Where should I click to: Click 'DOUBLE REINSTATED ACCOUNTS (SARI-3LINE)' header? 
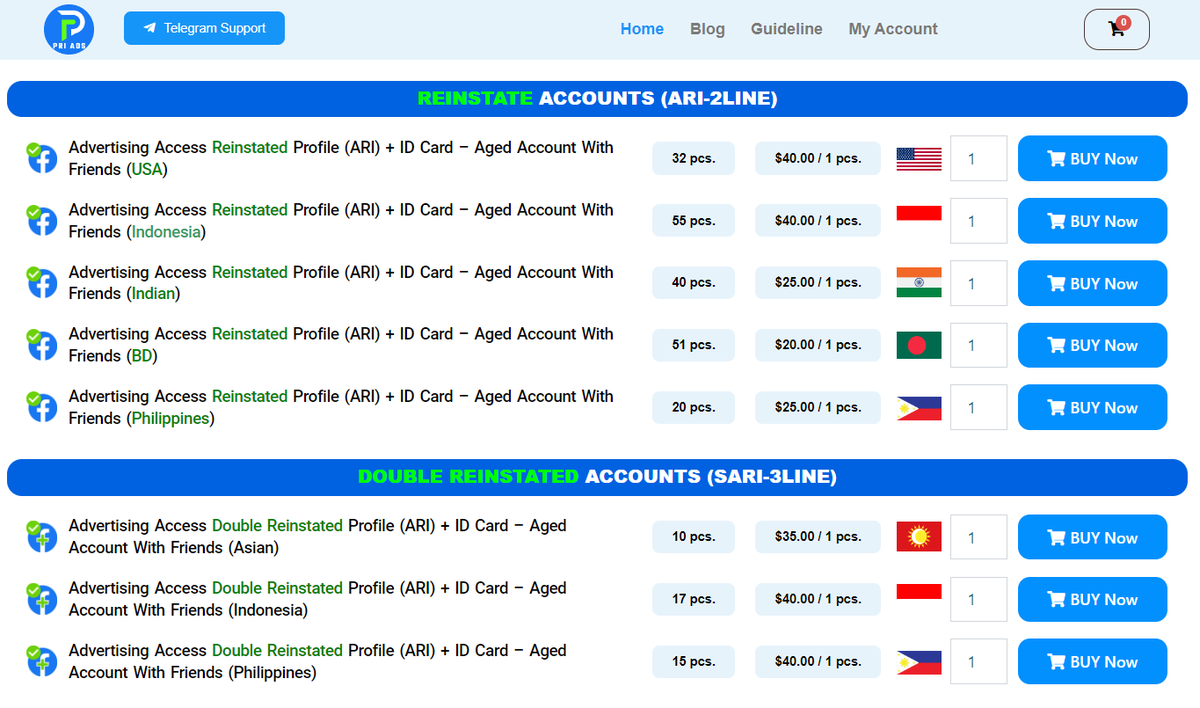tap(597, 477)
